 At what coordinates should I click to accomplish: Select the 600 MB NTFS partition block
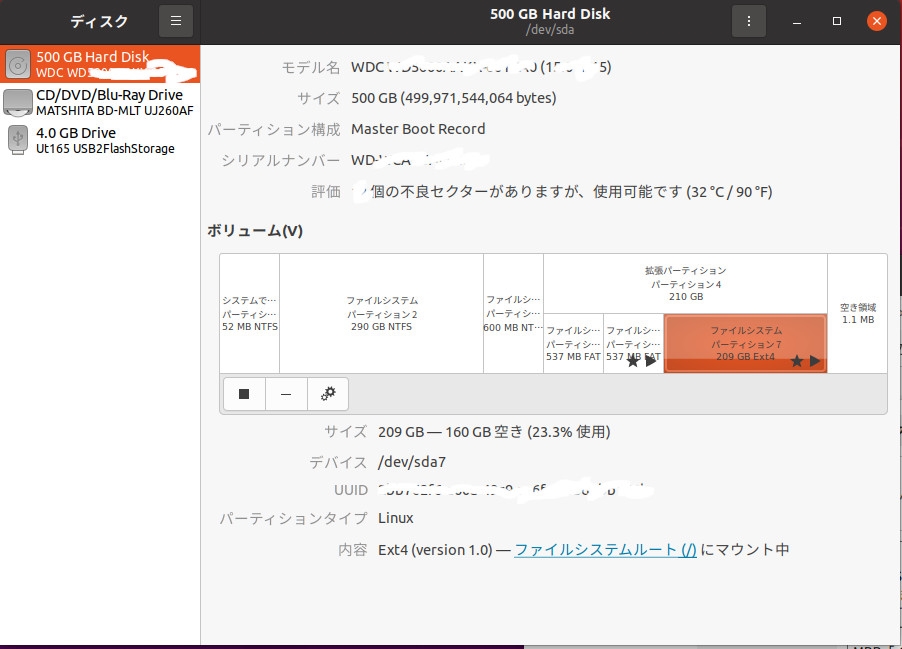coord(513,314)
